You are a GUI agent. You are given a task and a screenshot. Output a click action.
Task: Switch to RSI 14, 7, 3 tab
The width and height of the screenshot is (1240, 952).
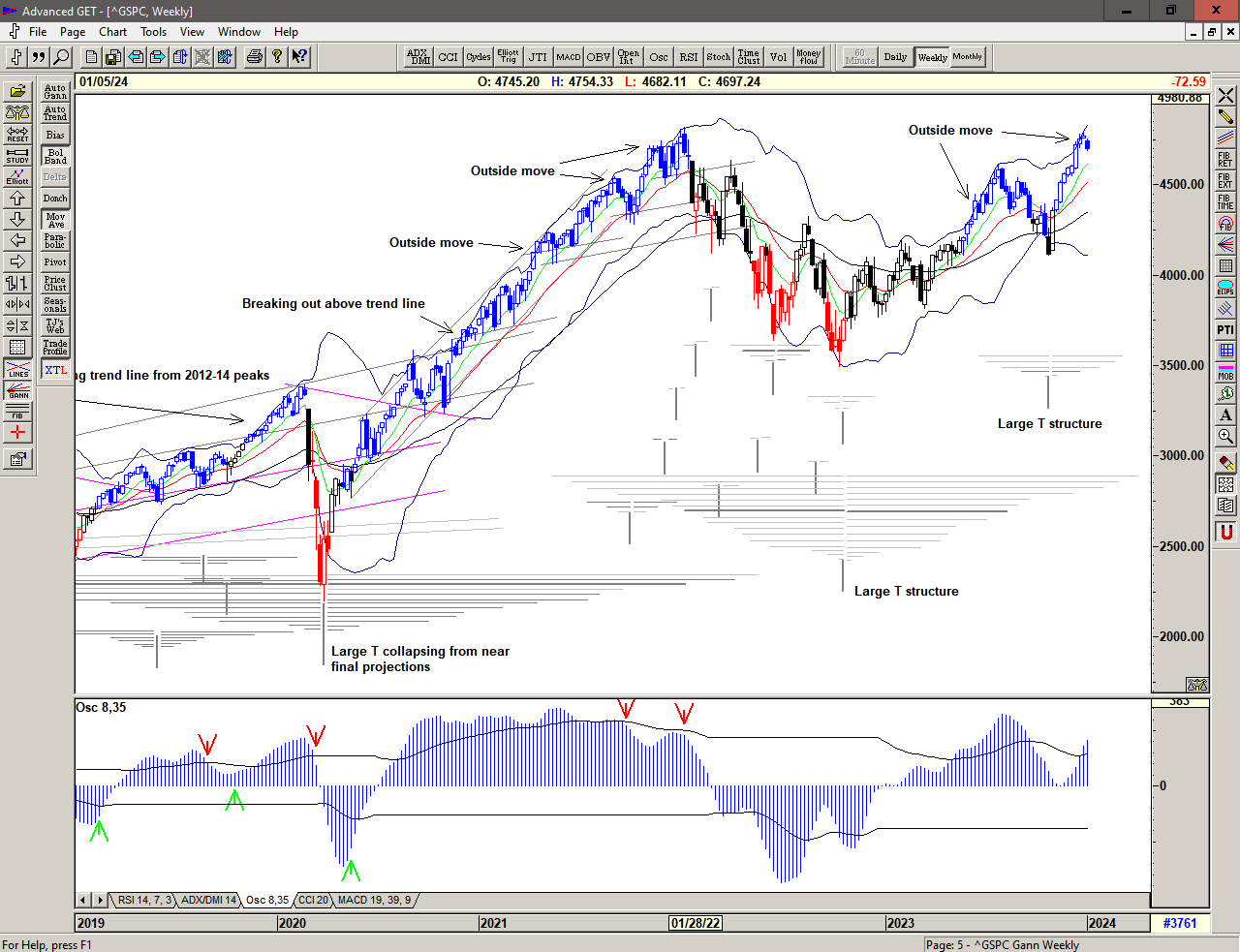point(144,901)
